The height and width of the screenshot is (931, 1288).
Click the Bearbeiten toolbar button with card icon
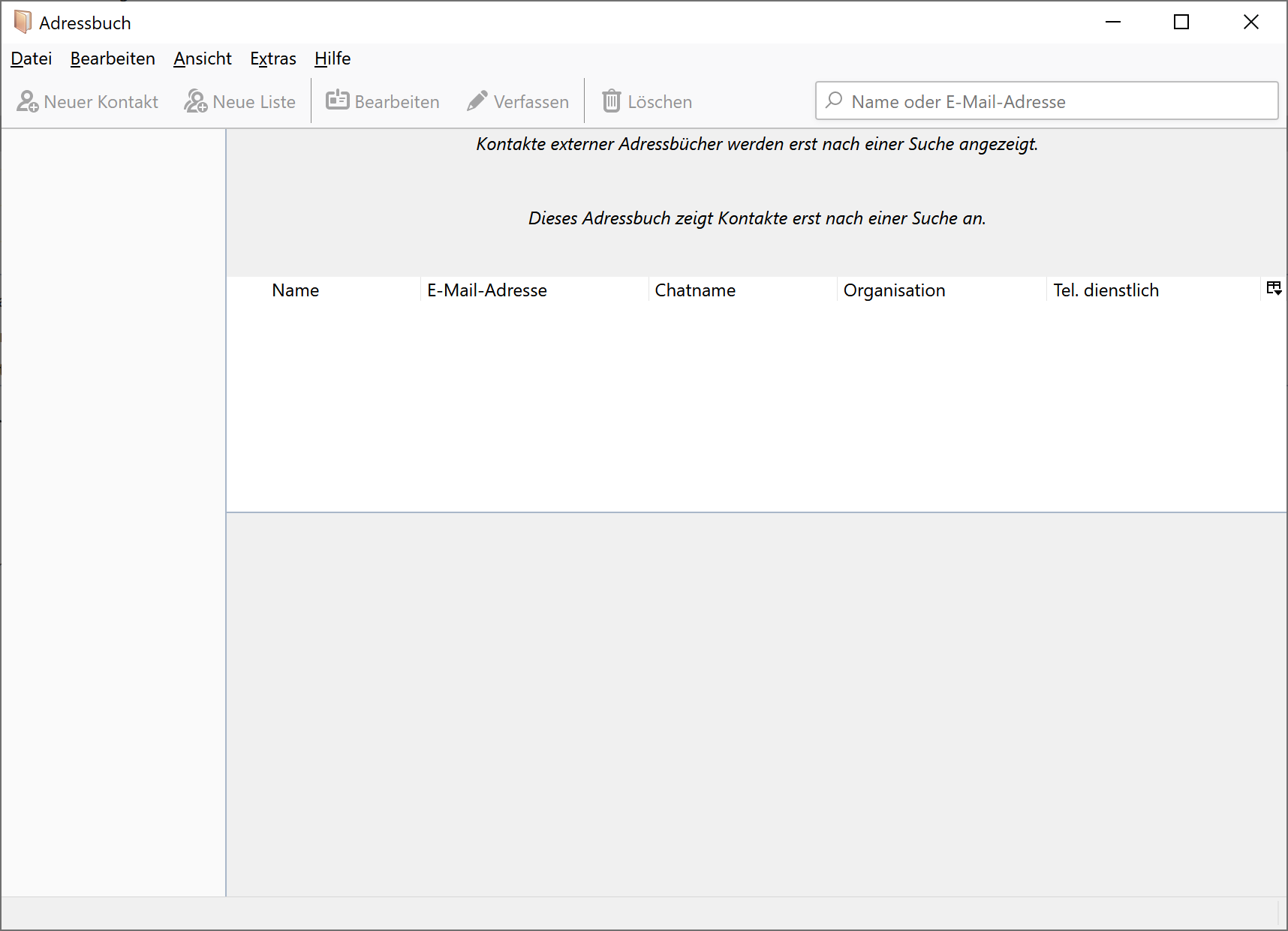point(383,101)
